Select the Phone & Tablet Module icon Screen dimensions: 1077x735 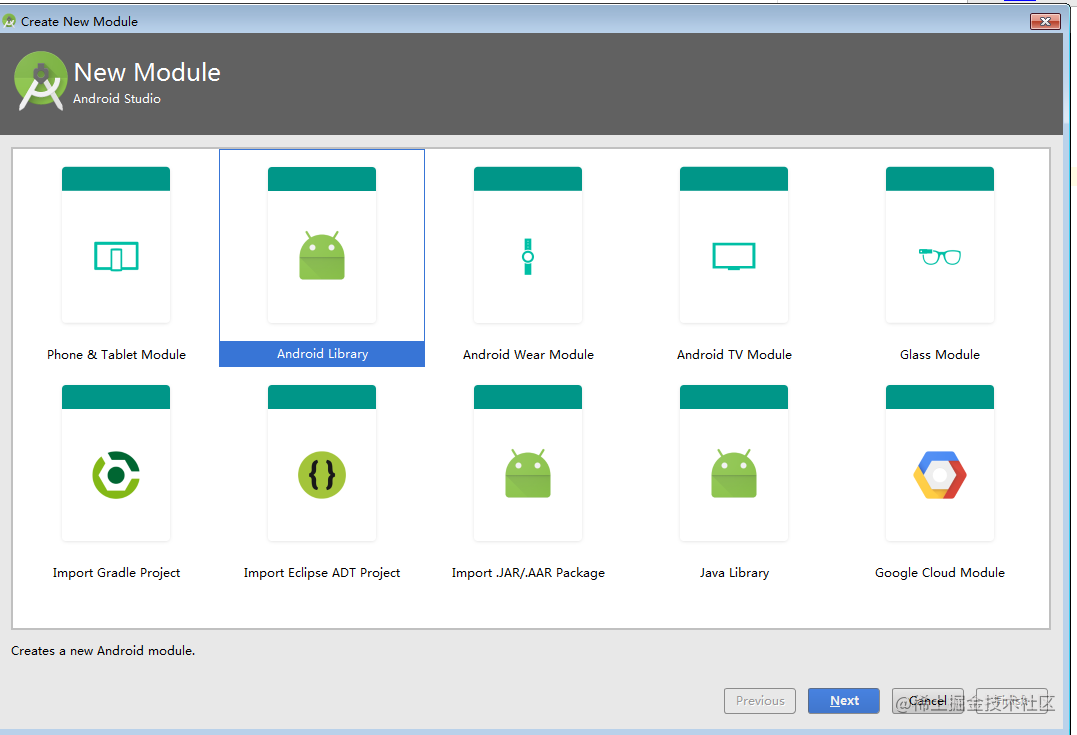pyautogui.click(x=116, y=256)
